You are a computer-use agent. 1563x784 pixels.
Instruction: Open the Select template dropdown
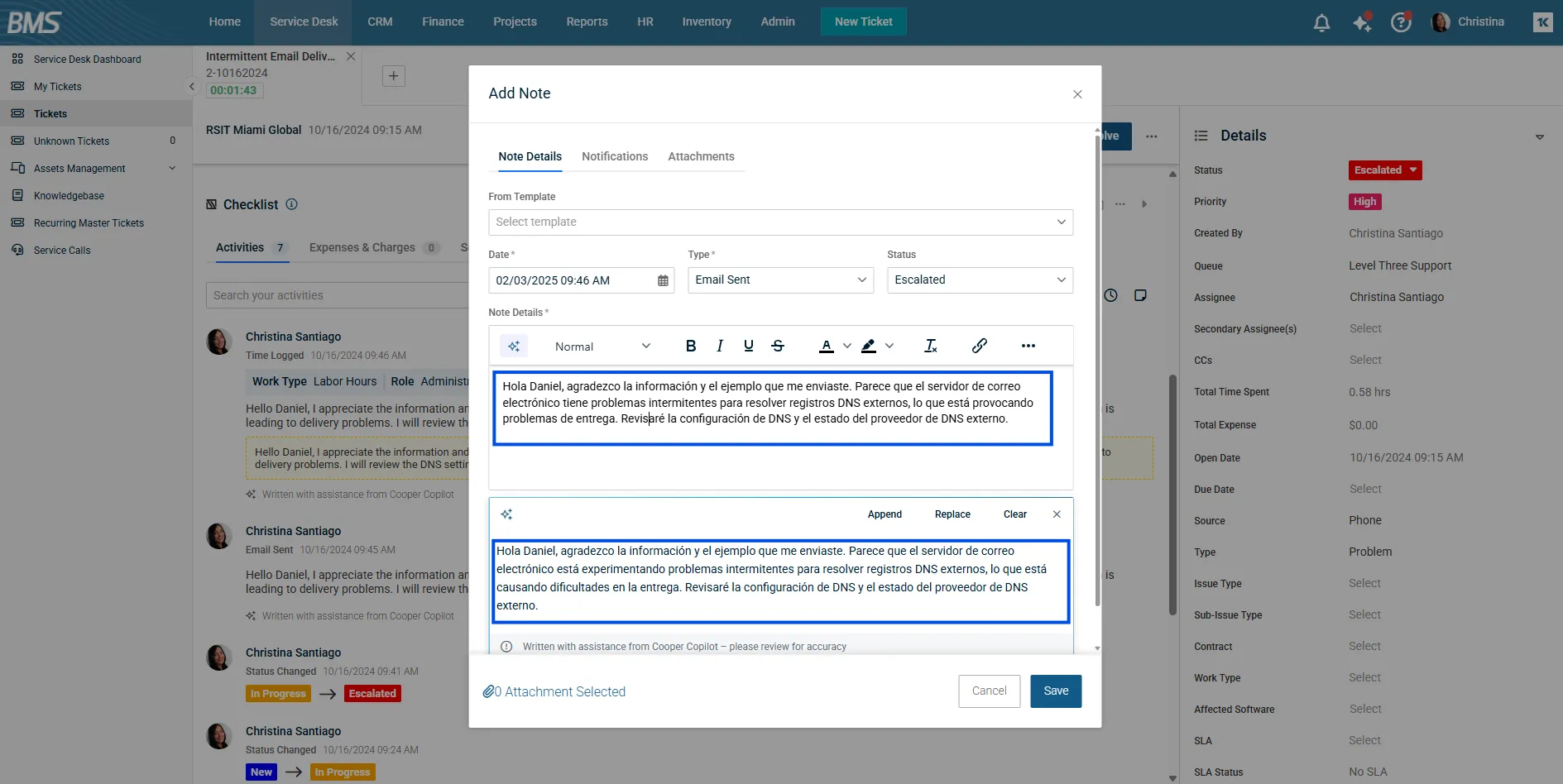point(780,222)
